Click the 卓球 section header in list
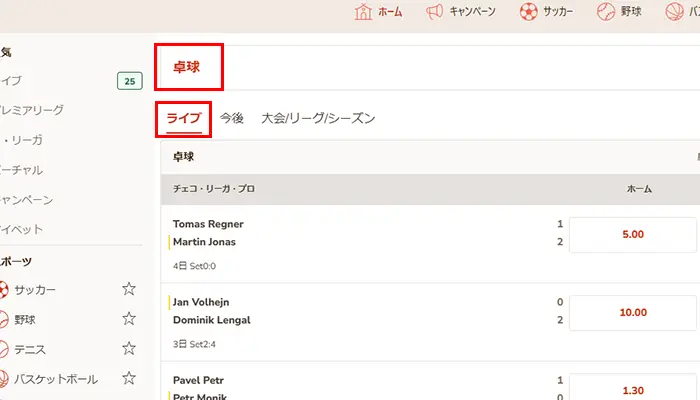The image size is (700, 400). coord(183,157)
